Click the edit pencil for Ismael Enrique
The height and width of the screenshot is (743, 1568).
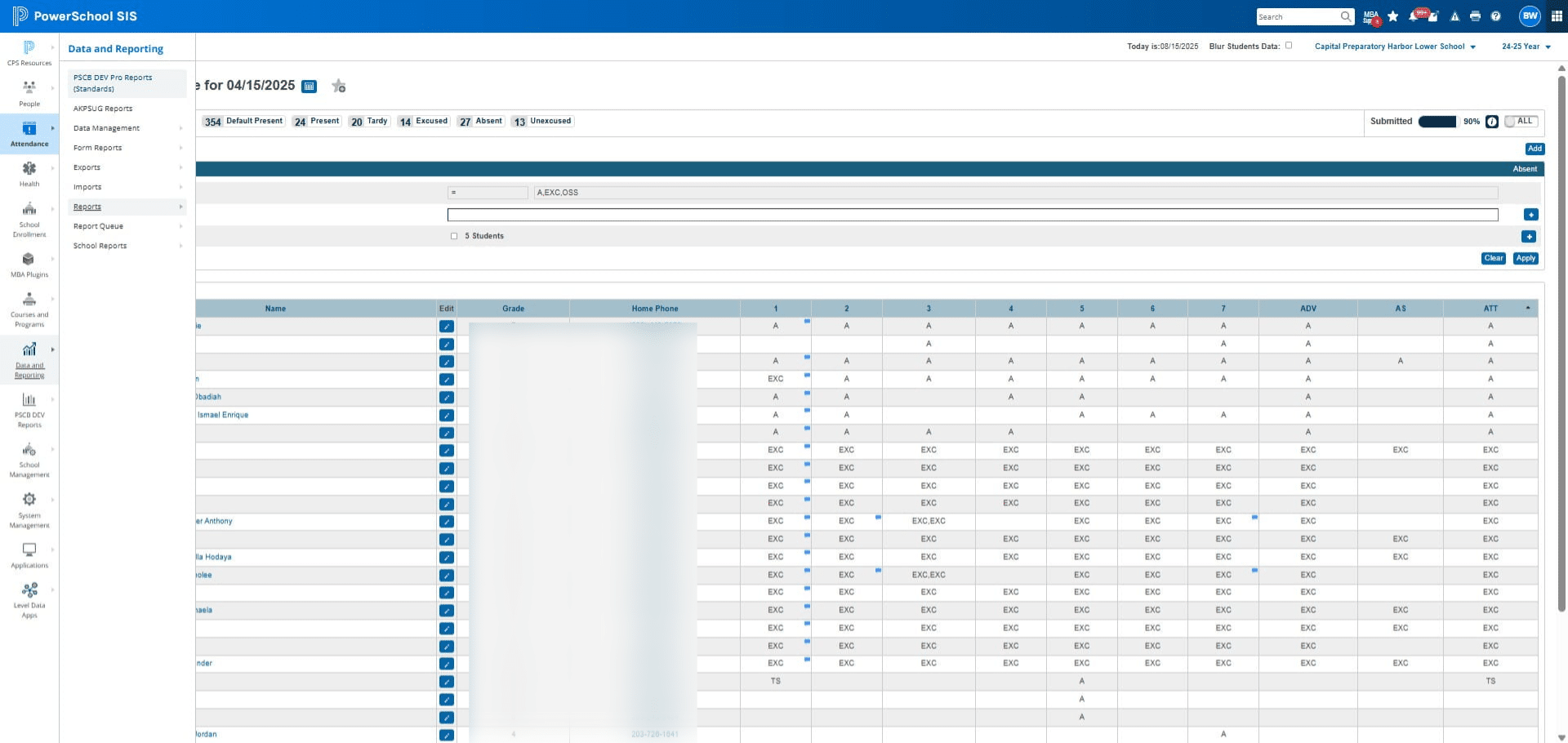[x=447, y=415]
